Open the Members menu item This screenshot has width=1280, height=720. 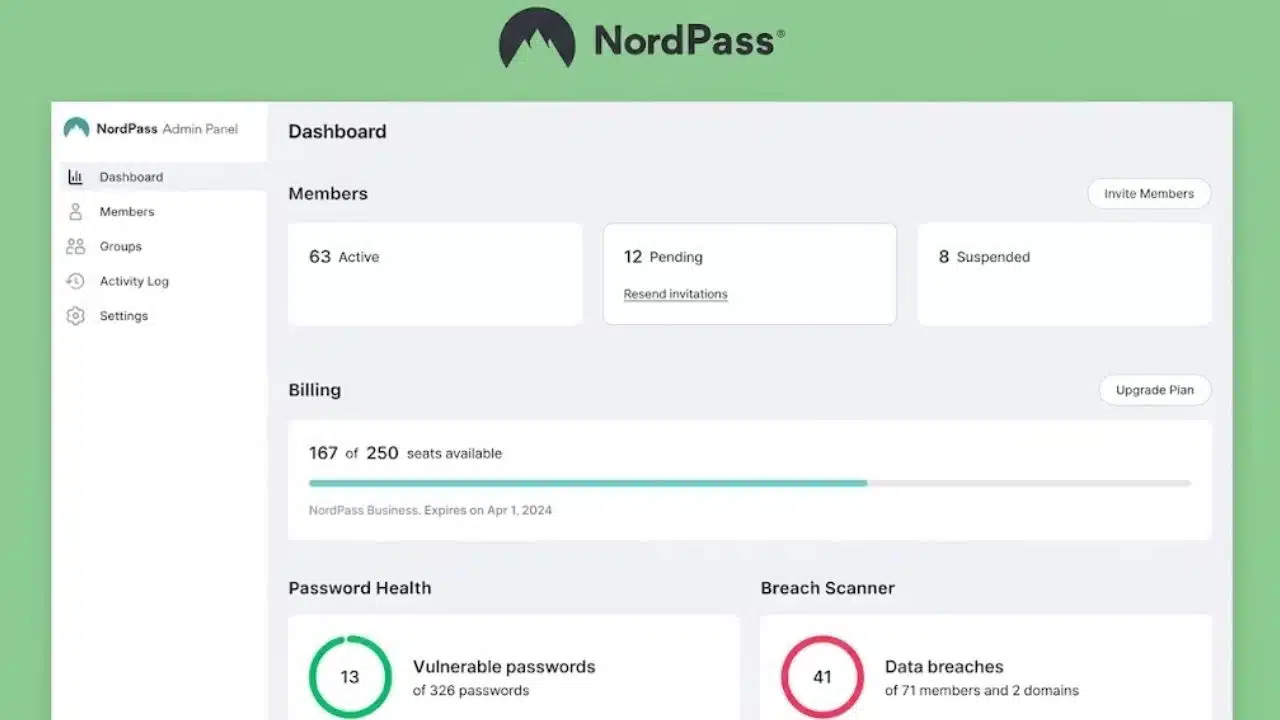127,212
